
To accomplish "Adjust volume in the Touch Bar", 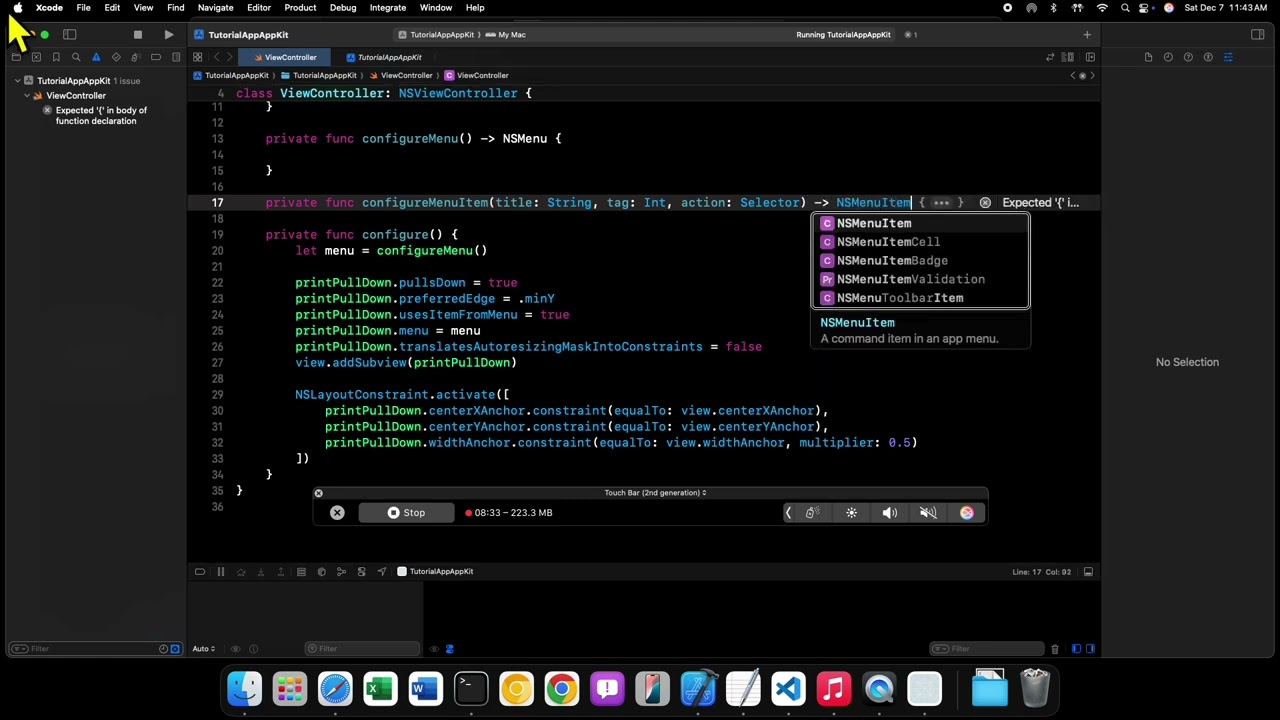I will [x=890, y=513].
